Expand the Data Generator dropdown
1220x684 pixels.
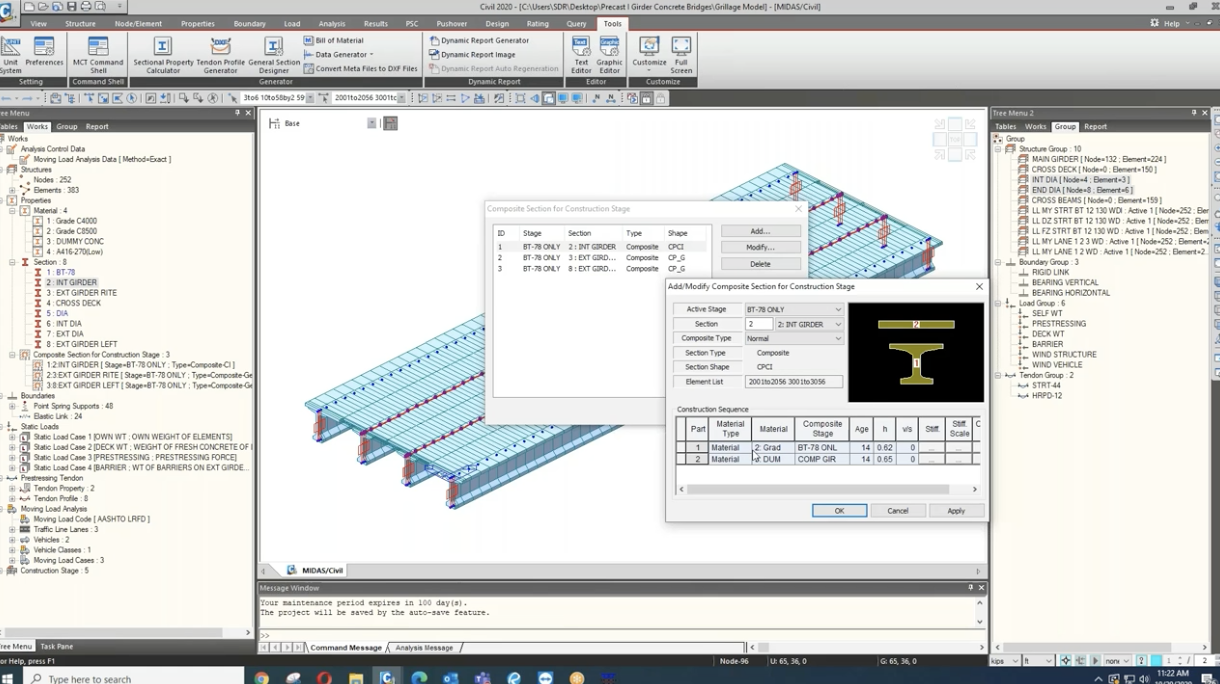[x=339, y=55]
